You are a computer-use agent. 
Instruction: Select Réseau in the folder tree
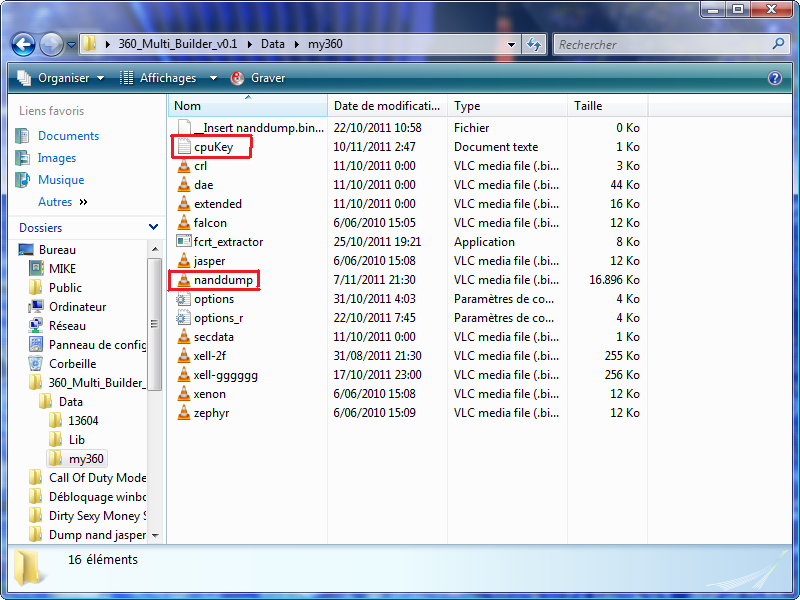67,326
